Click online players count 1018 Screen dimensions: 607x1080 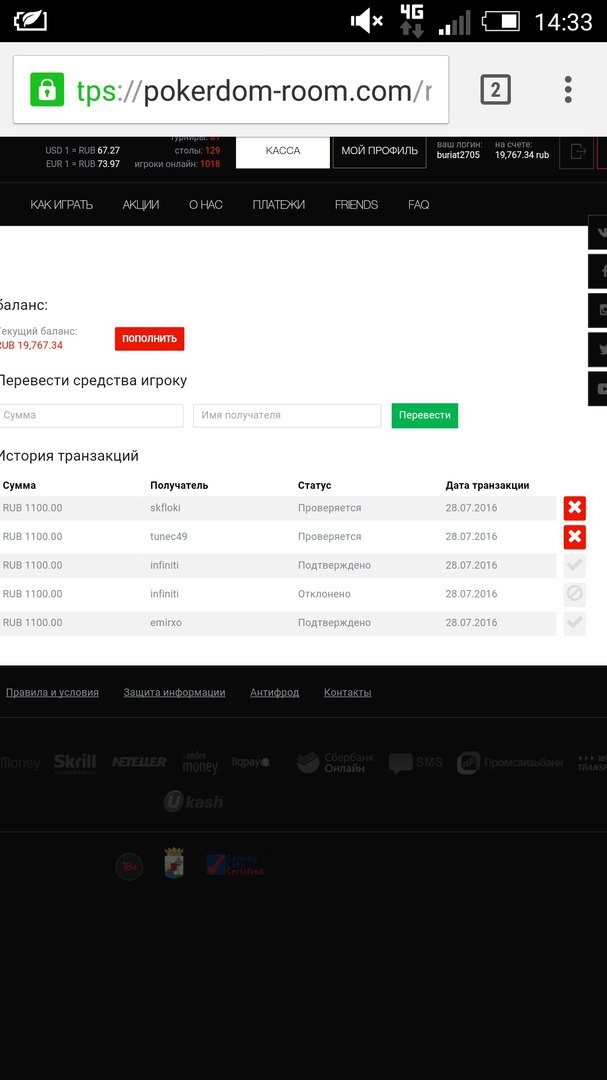pyautogui.click(x=210, y=164)
